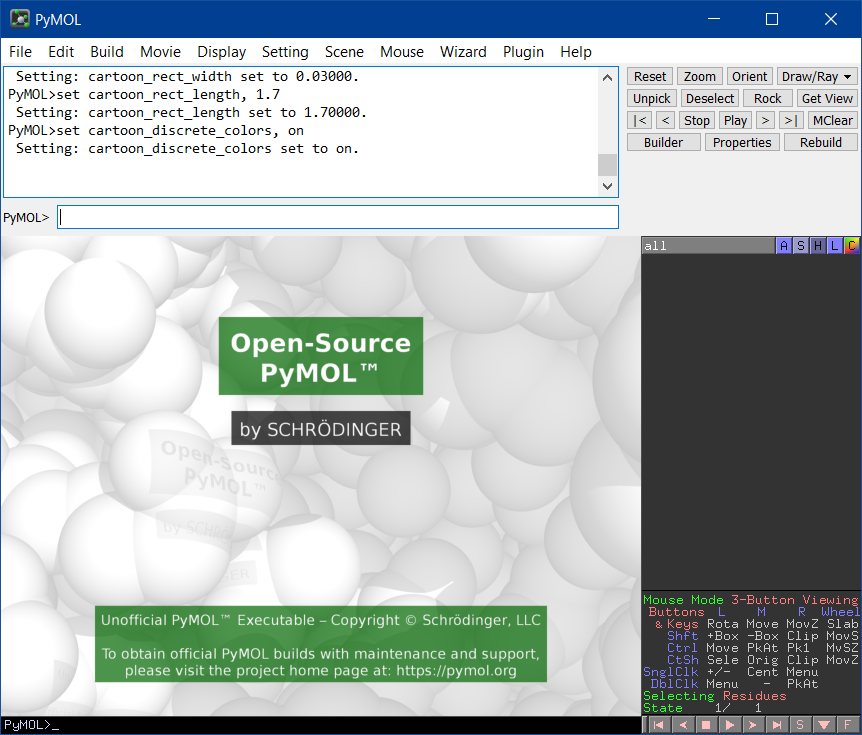The image size is (862, 735).
Task: Click the rewind-to-first-frame icon
Action: coord(658,725)
